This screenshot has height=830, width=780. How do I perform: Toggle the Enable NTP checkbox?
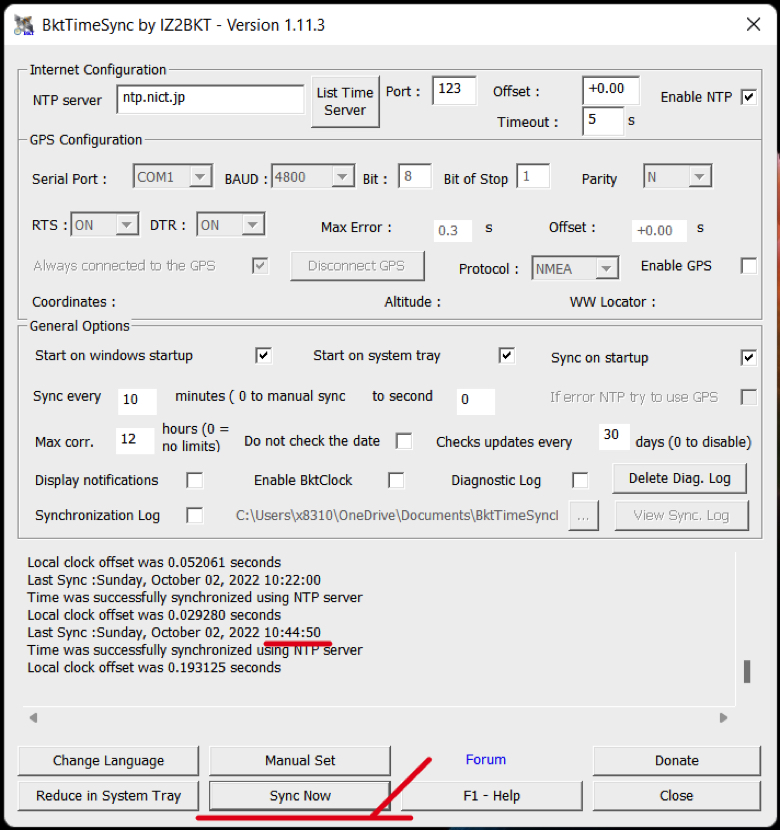pyautogui.click(x=748, y=97)
